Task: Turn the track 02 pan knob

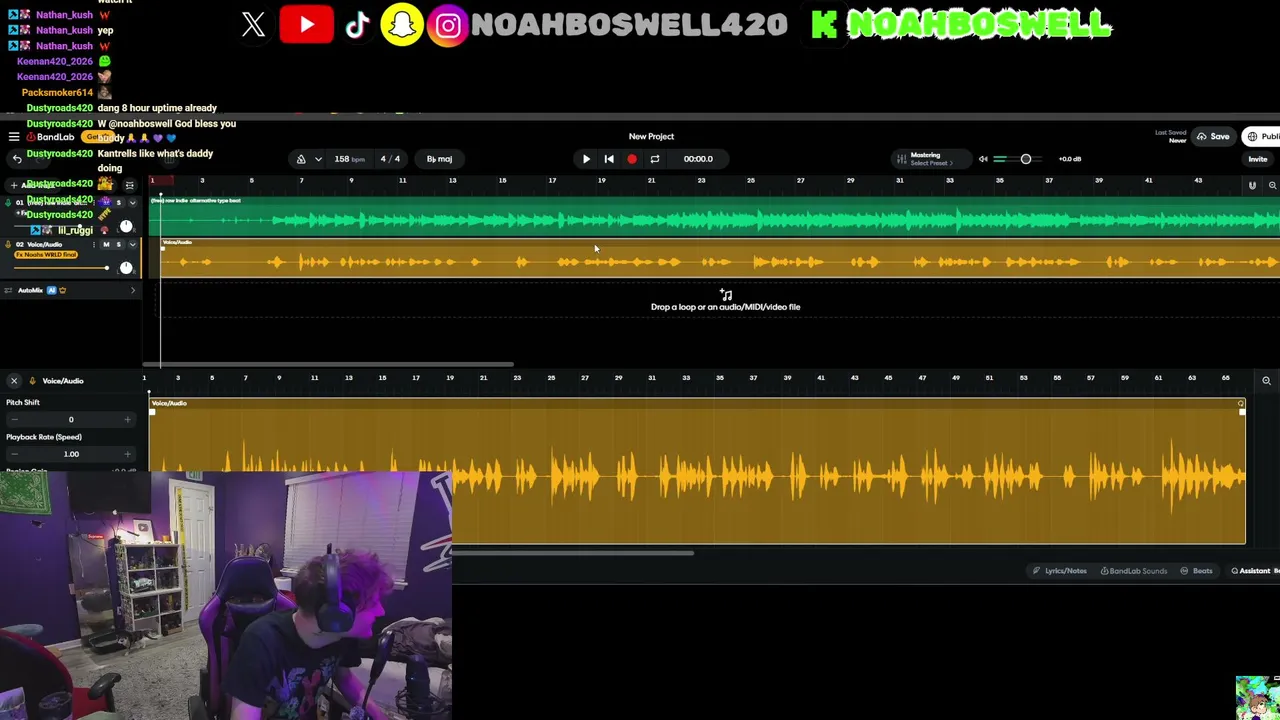Action: pyautogui.click(x=126, y=268)
